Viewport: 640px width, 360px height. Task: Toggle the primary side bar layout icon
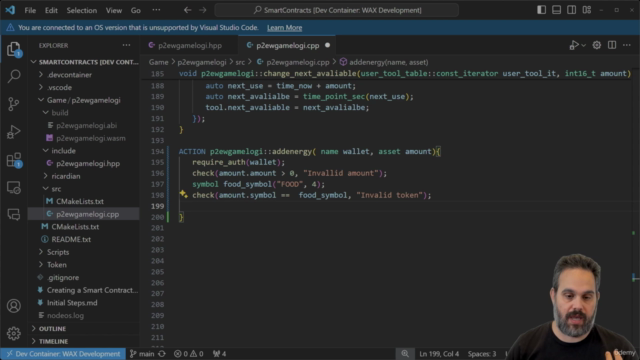(x=541, y=10)
